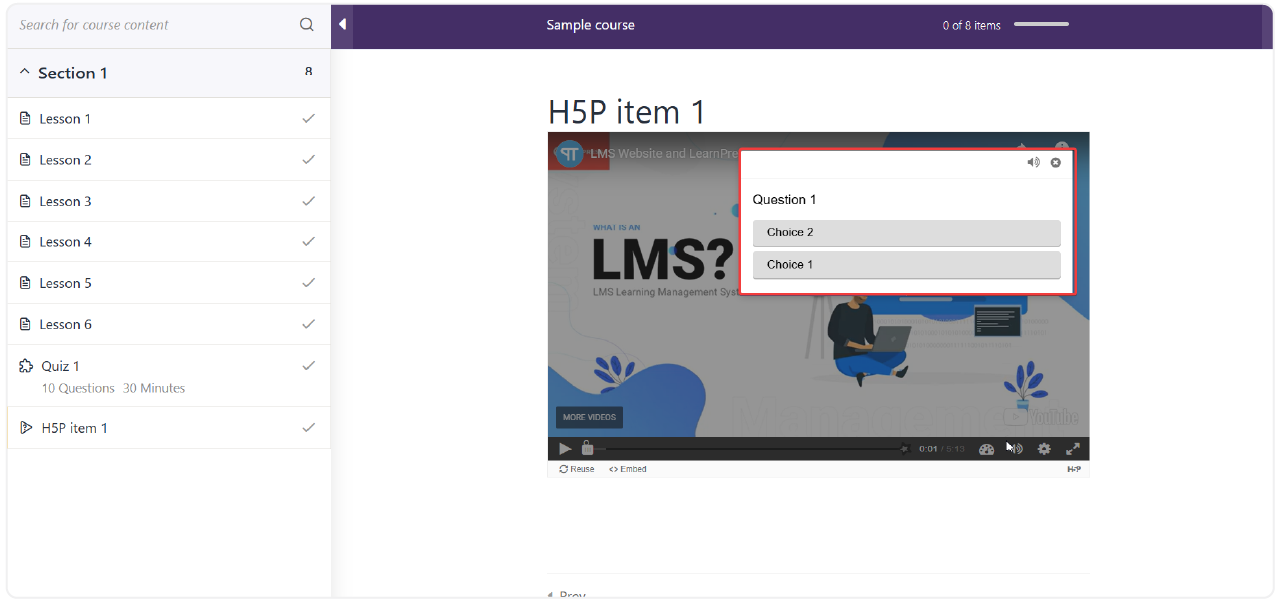1281x601 pixels.
Task: Click the Embed link under the video
Action: coord(628,468)
